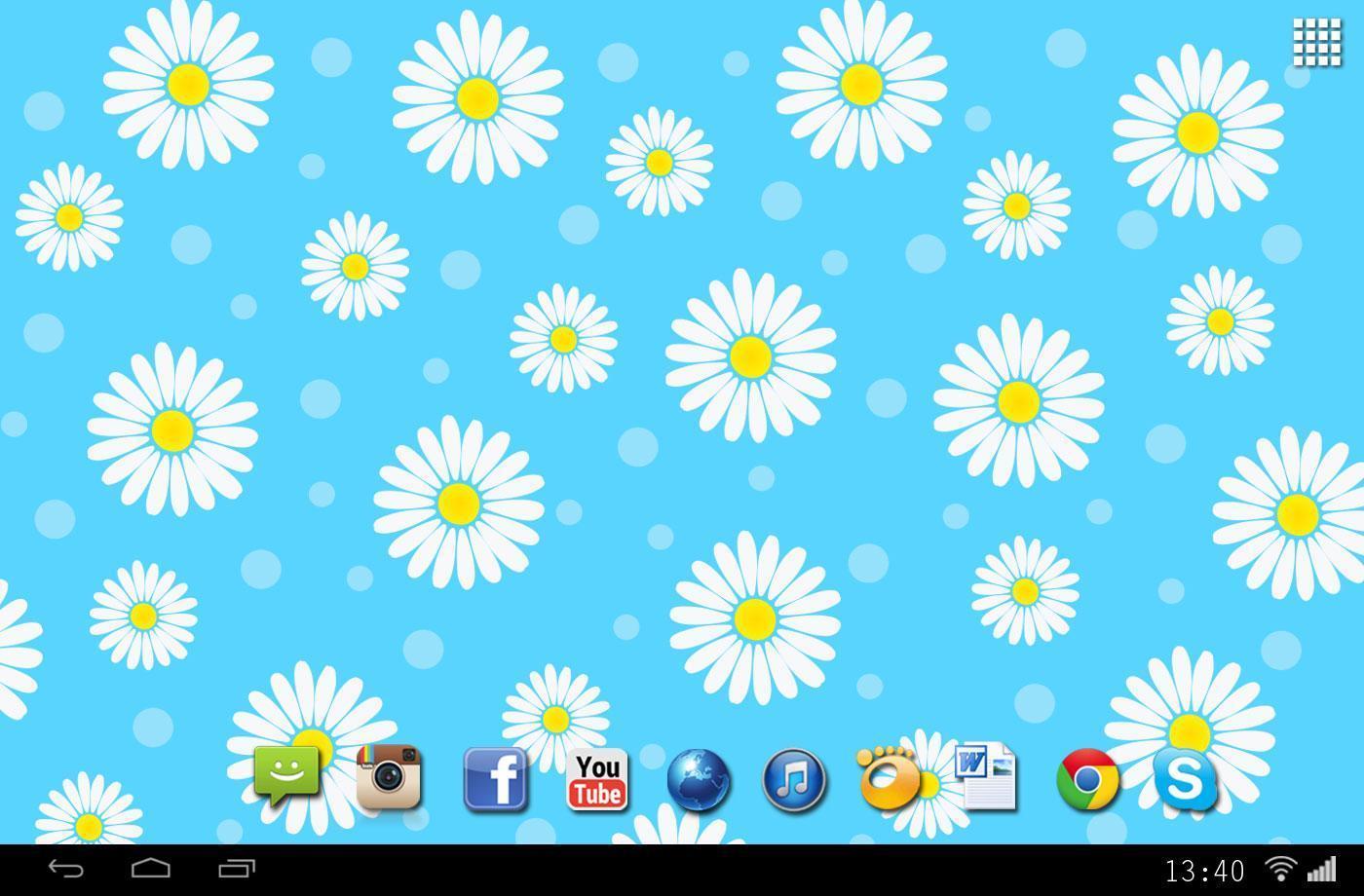Open the green Messaging app
The width and height of the screenshot is (1364, 896).
coord(286,776)
